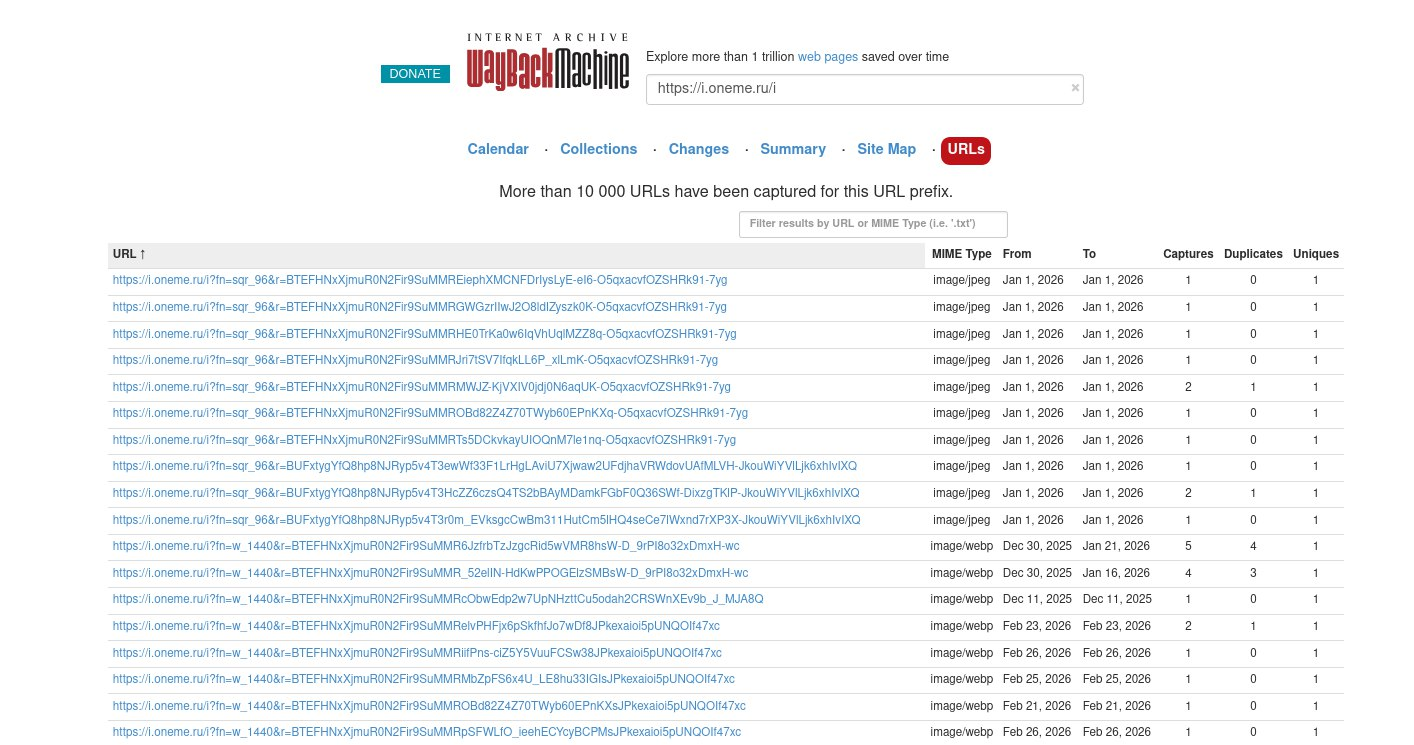This screenshot has height=745, width=1414.
Task: Click 'Feb 23, 2026' in the From column
Action: tap(1037, 626)
